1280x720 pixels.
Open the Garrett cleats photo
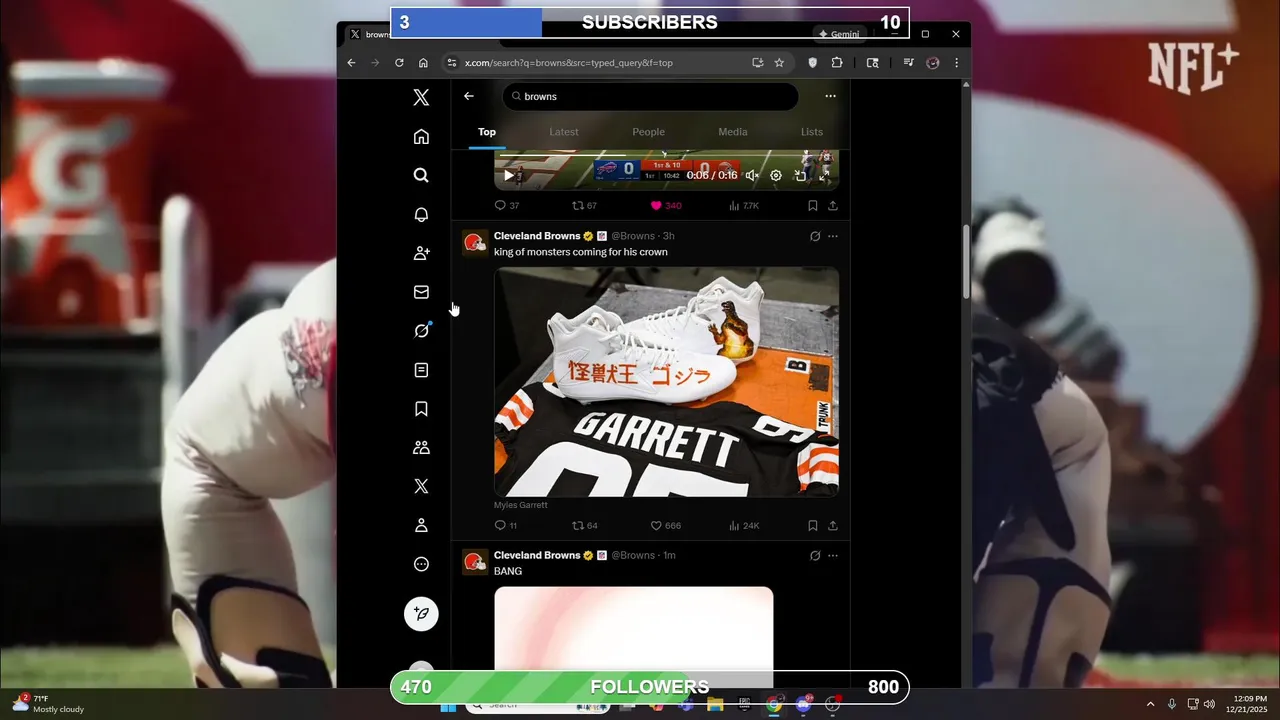pos(667,382)
